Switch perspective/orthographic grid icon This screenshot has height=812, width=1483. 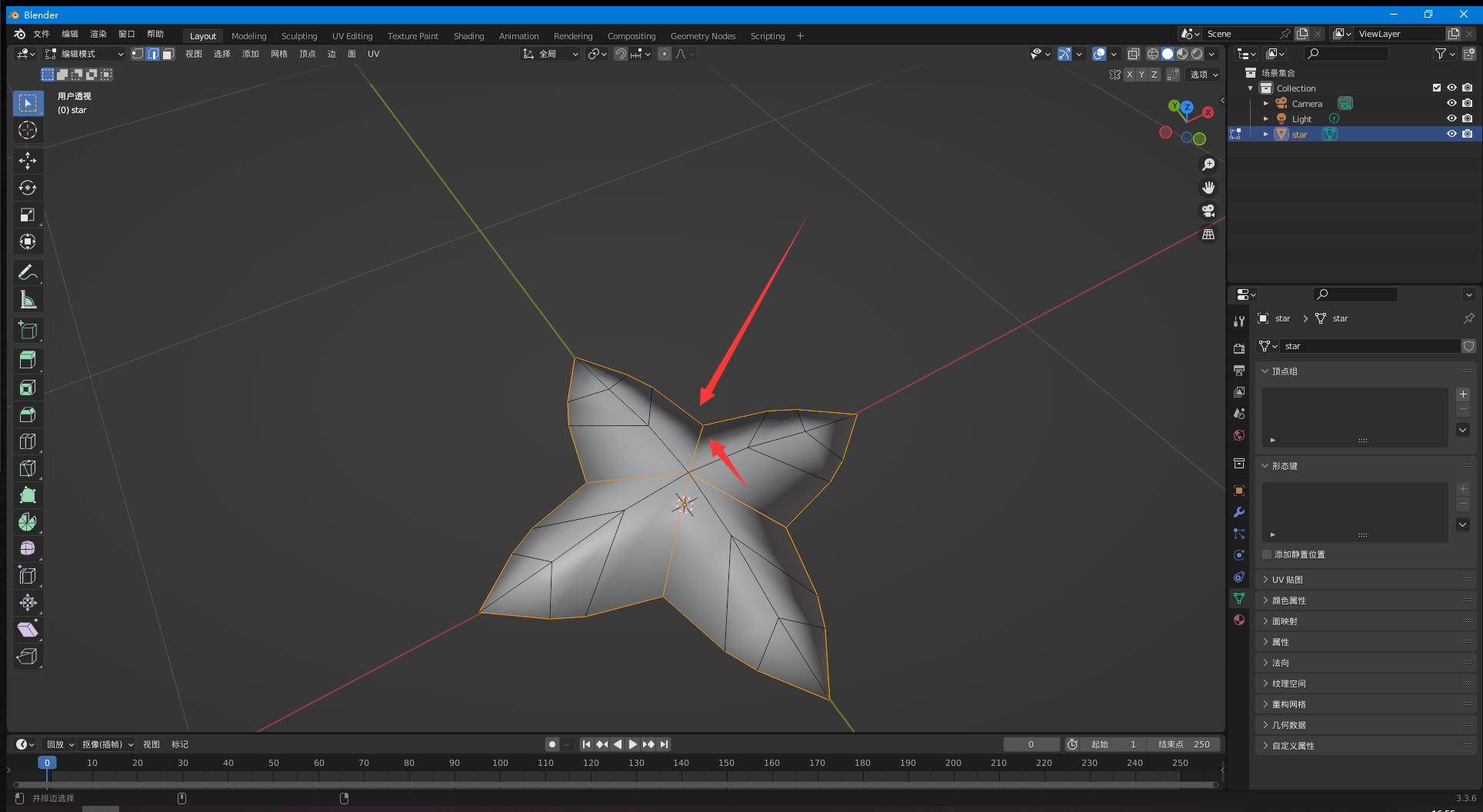(x=1208, y=234)
